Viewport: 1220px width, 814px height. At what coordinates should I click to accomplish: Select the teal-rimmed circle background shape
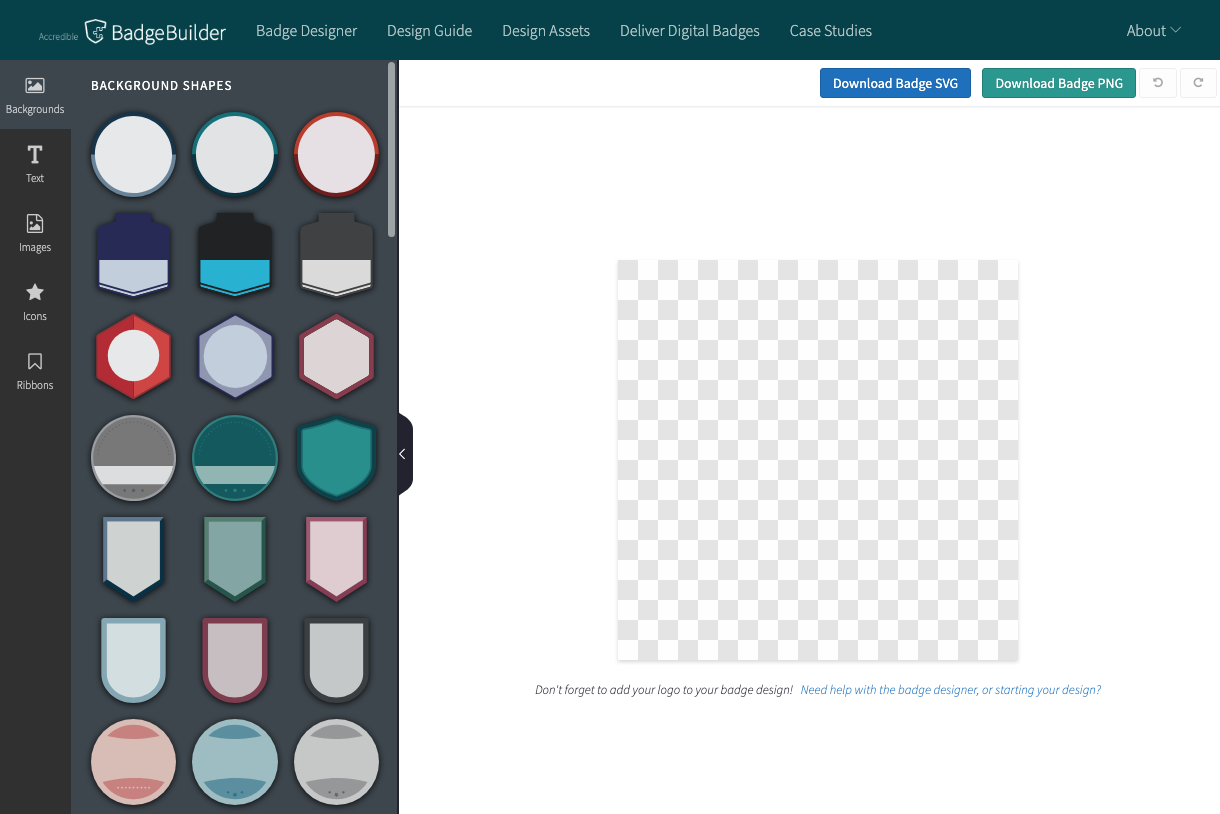235,155
